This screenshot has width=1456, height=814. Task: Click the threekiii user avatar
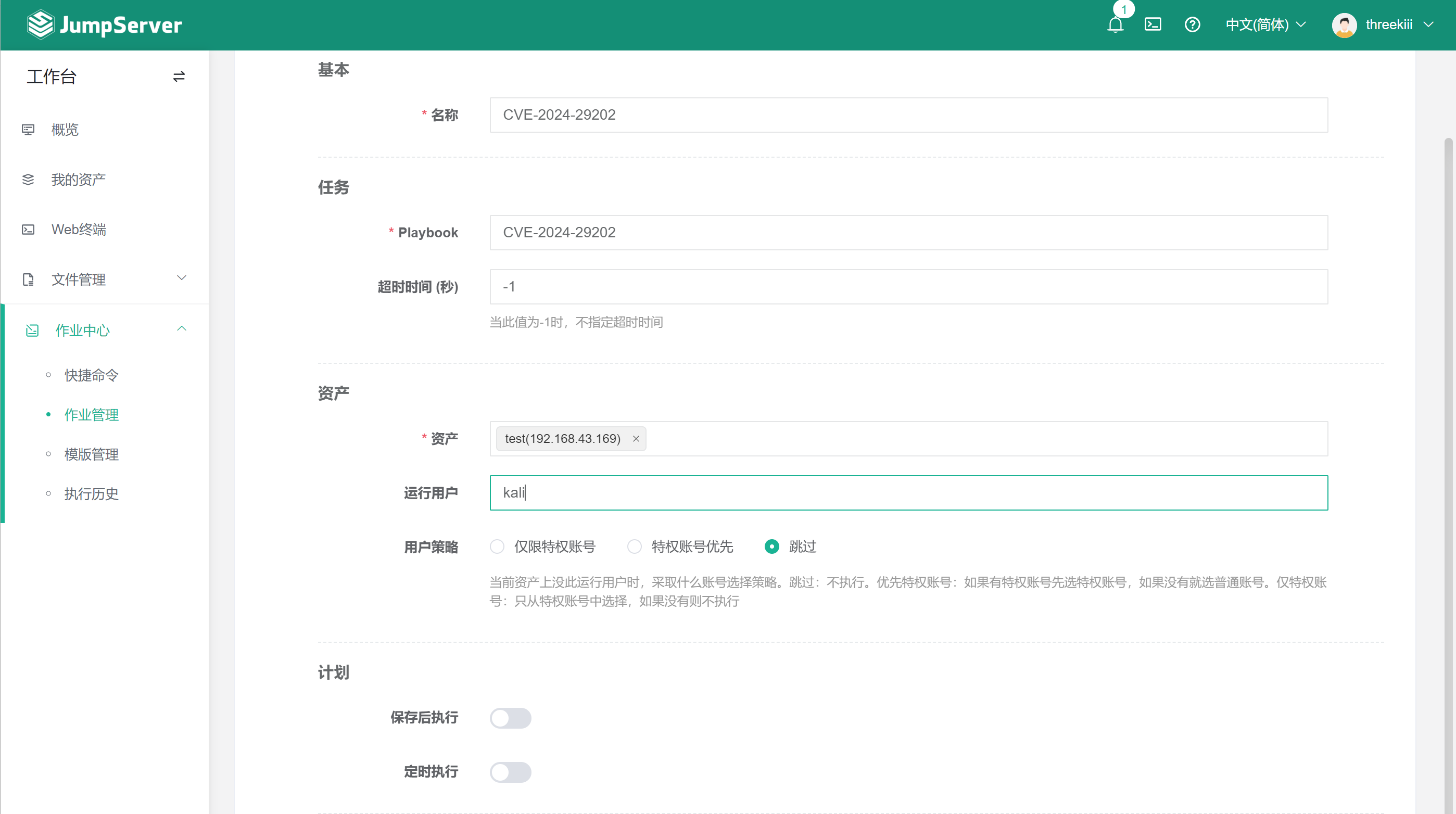(1344, 25)
